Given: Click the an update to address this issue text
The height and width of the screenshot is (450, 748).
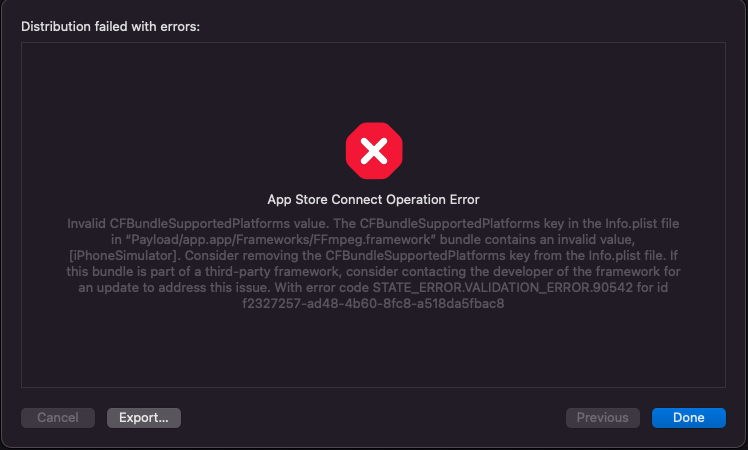Looking at the screenshot, I should (174, 288).
